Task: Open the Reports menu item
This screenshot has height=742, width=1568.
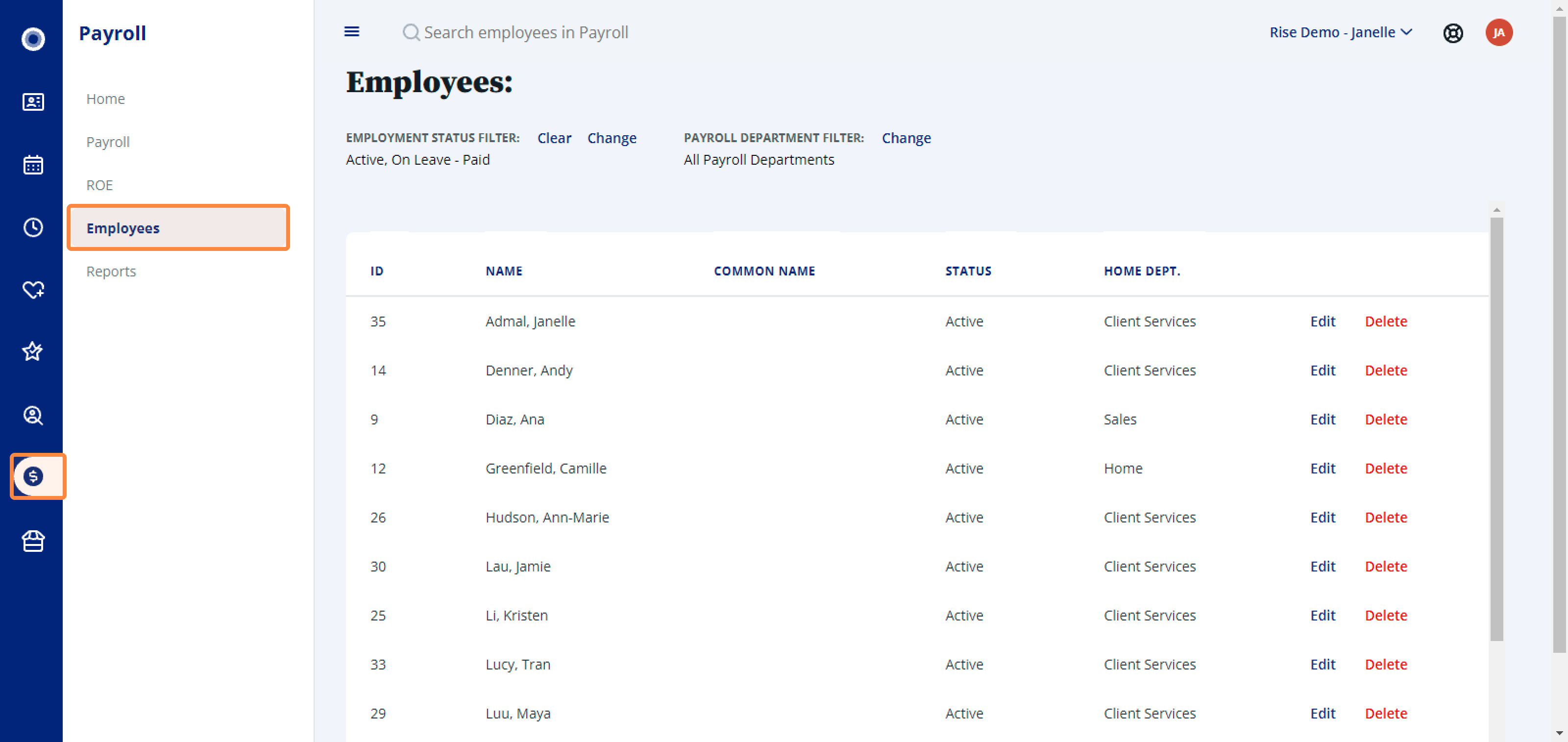Action: click(x=111, y=271)
